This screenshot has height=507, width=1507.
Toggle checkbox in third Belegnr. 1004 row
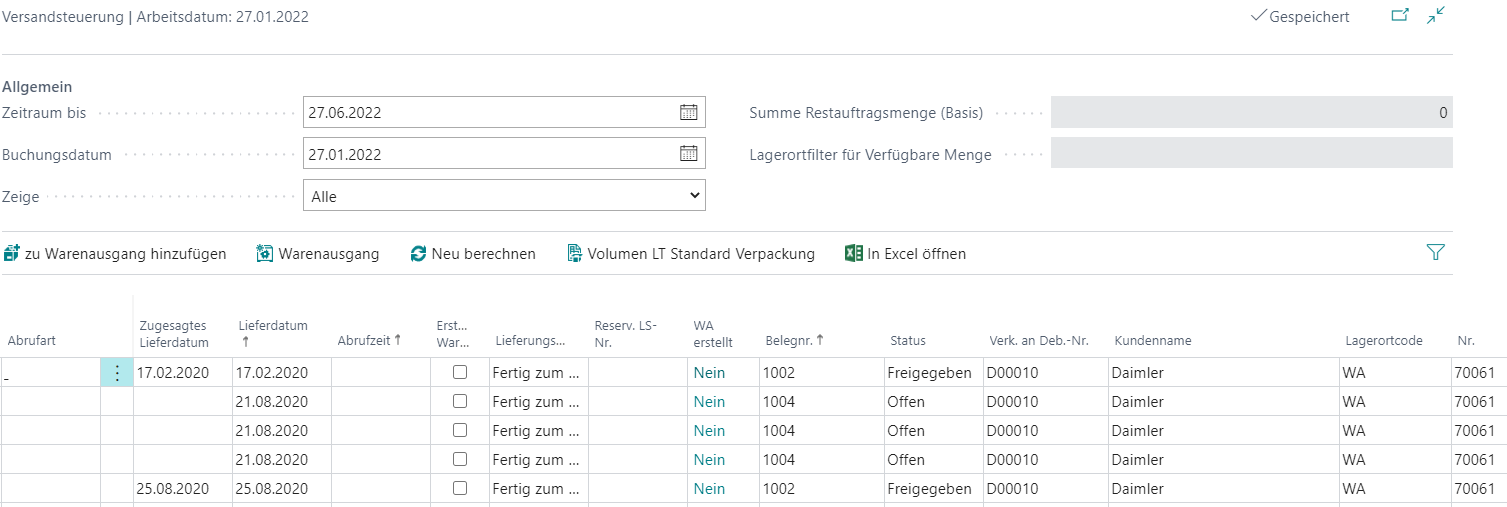[x=460, y=459]
